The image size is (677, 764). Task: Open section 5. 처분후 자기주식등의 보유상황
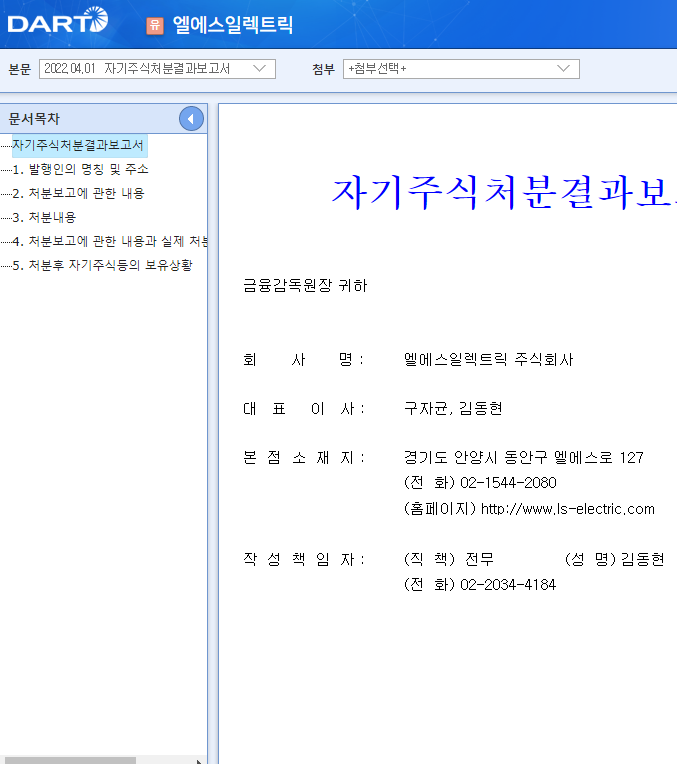[102, 265]
